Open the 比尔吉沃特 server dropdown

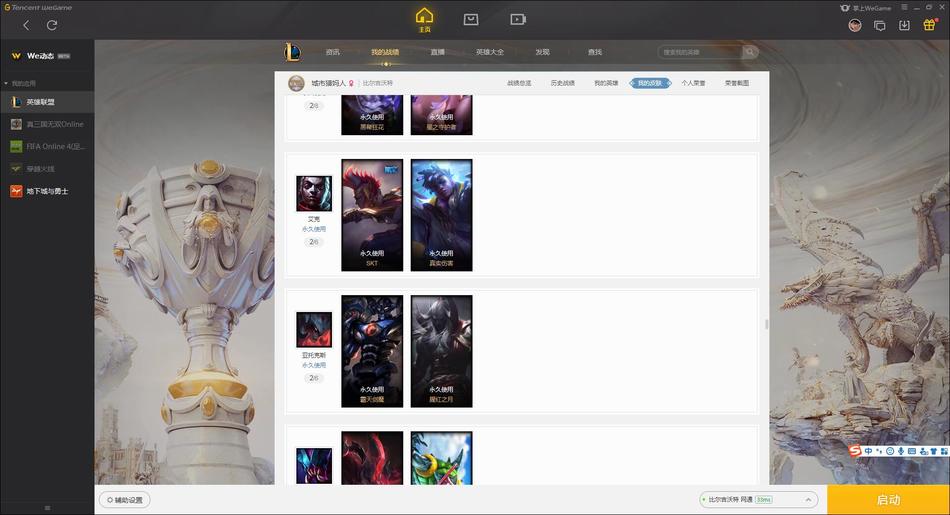point(759,500)
